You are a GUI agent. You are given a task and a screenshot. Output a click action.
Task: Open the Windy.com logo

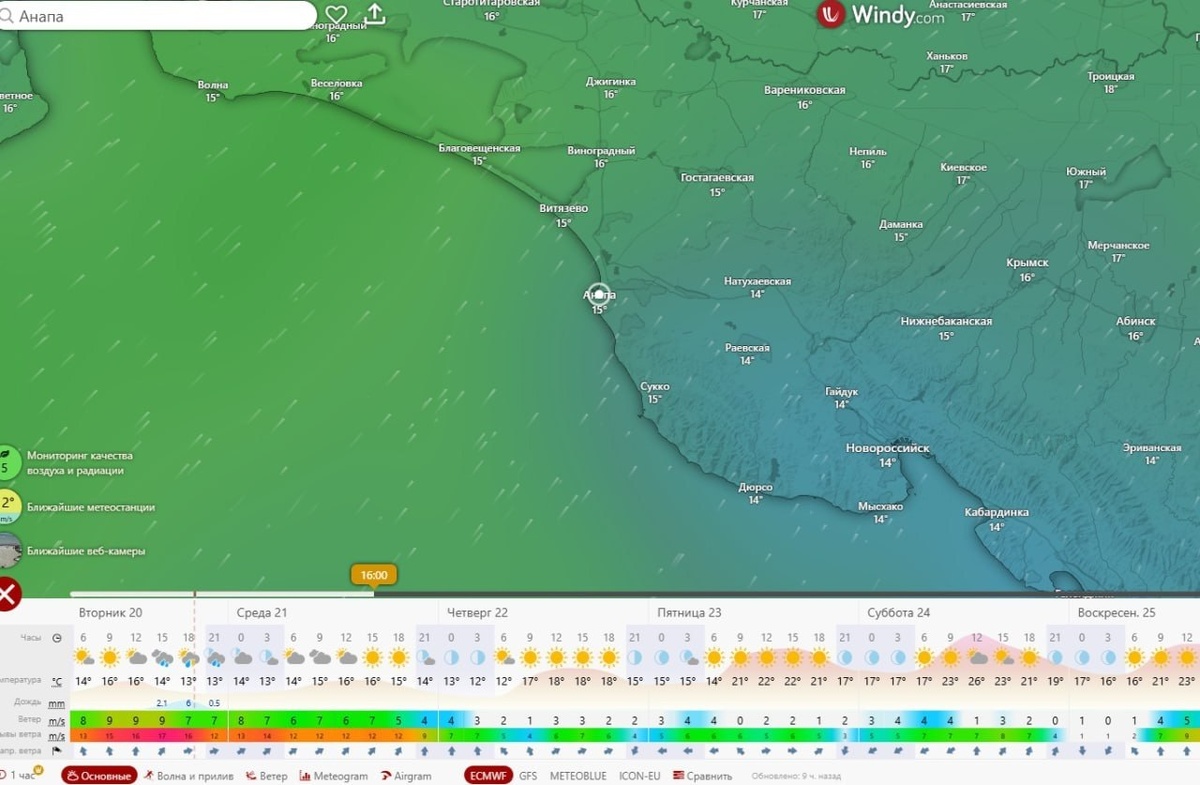881,15
